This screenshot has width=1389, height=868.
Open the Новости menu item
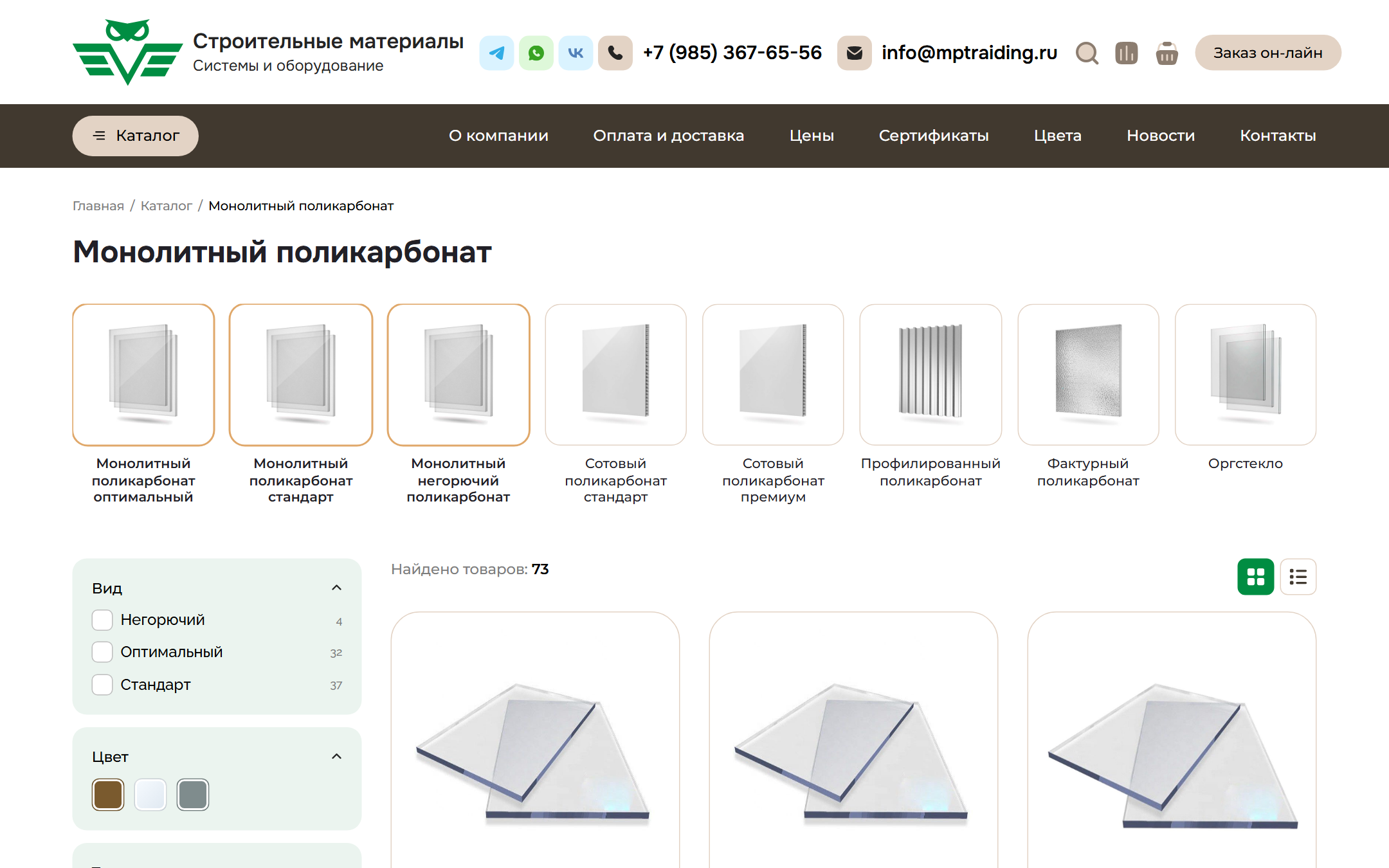(1161, 136)
